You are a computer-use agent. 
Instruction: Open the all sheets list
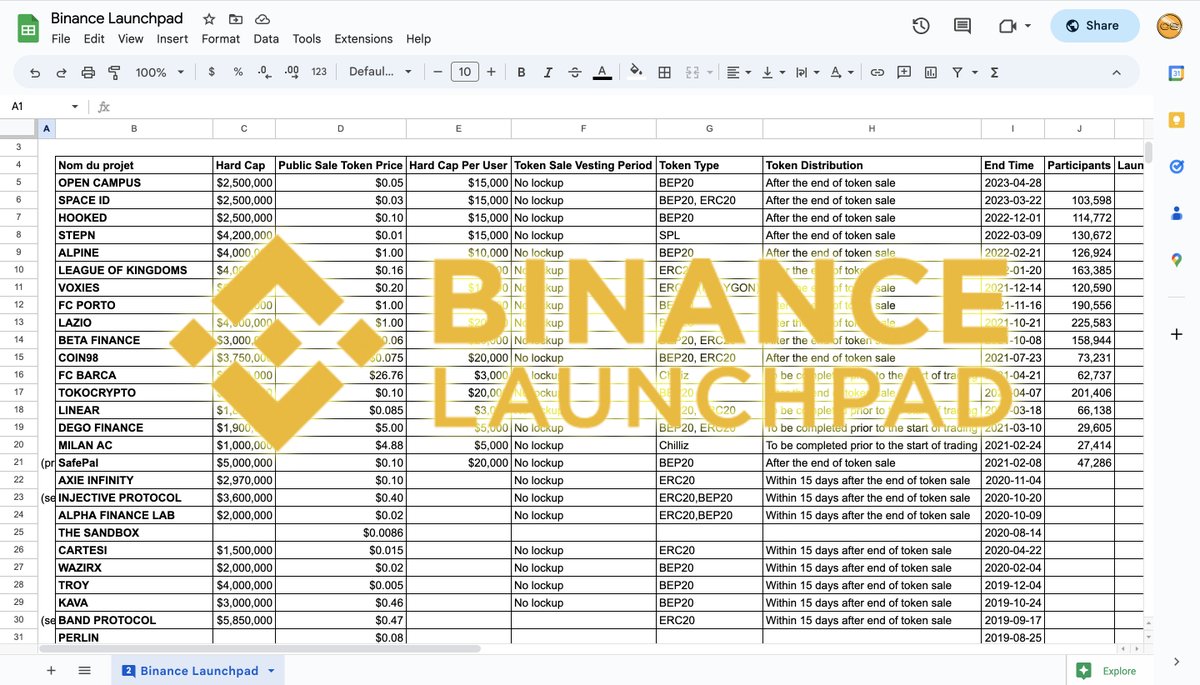(84, 671)
